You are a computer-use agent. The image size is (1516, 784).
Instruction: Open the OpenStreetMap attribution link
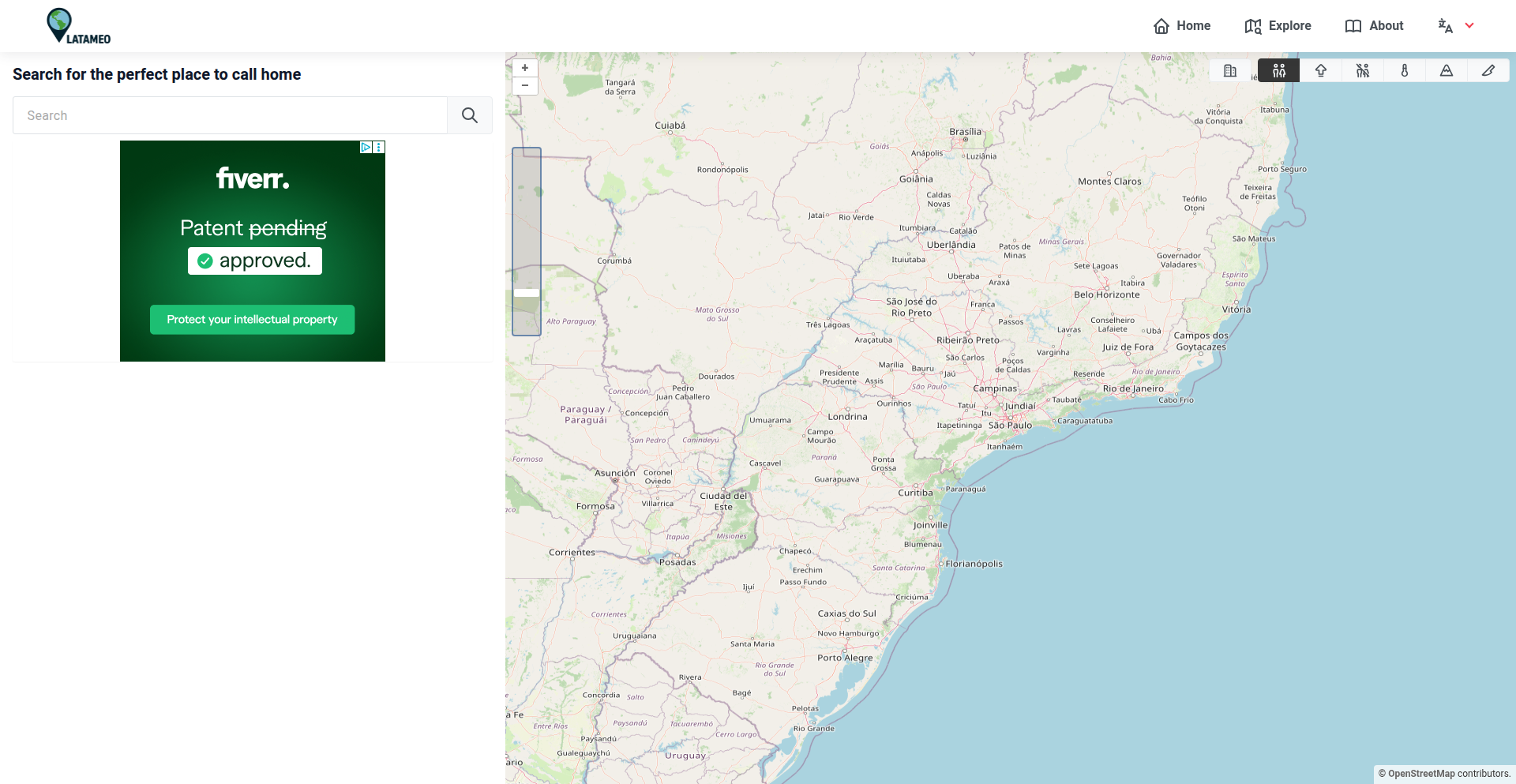1421,774
